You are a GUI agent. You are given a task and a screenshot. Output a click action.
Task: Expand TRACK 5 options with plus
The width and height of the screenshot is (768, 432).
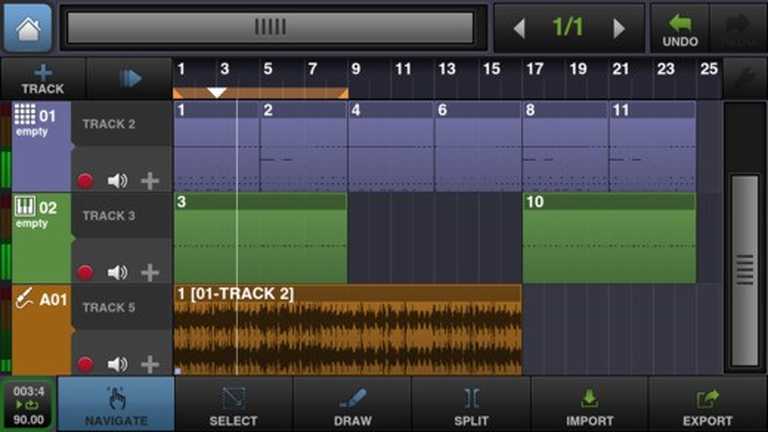150,364
